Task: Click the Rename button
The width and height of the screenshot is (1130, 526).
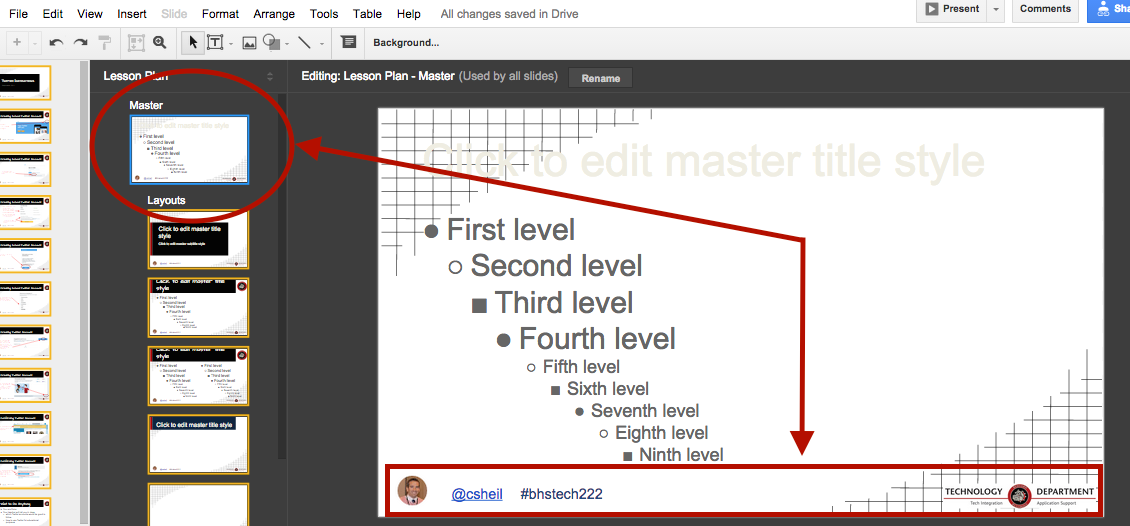Action: pos(600,78)
